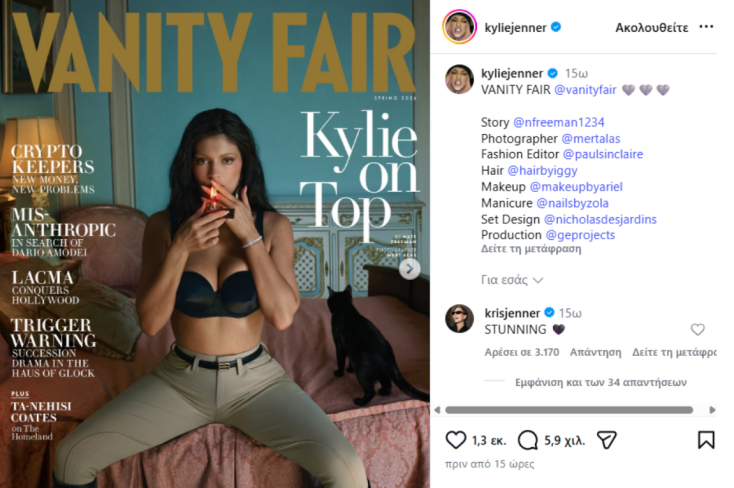Screen dimensions: 734x488
Task: Save post with bookmark icon
Action: tap(706, 440)
